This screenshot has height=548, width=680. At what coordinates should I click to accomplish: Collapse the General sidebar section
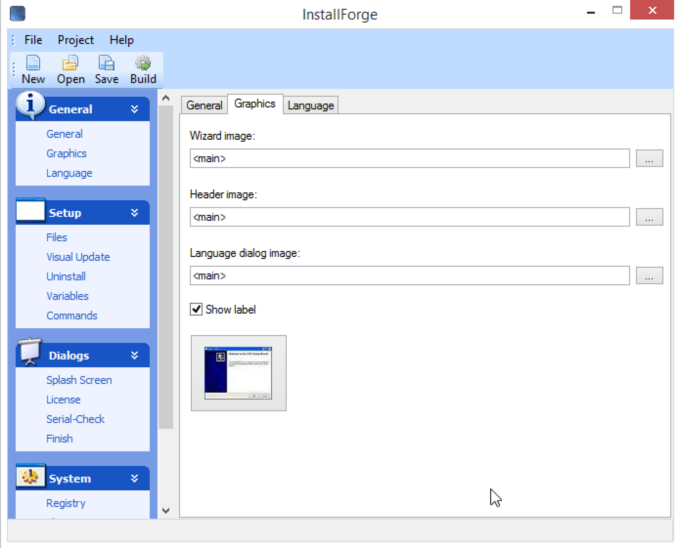[x=134, y=109]
